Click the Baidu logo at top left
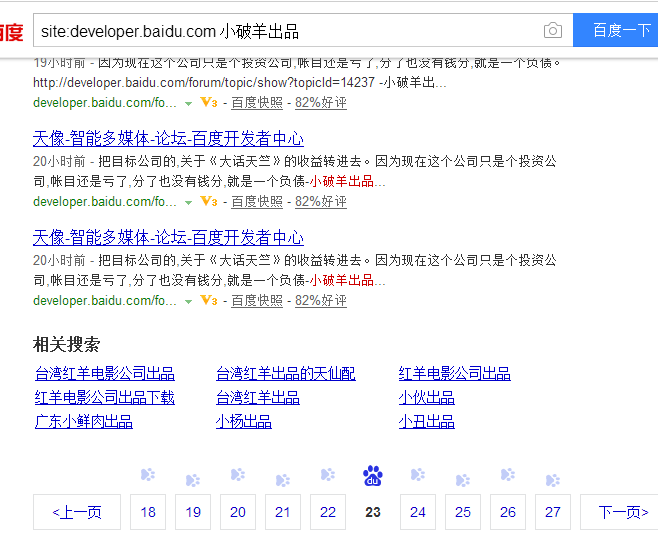Viewport: 658px width, 552px height. 11,32
